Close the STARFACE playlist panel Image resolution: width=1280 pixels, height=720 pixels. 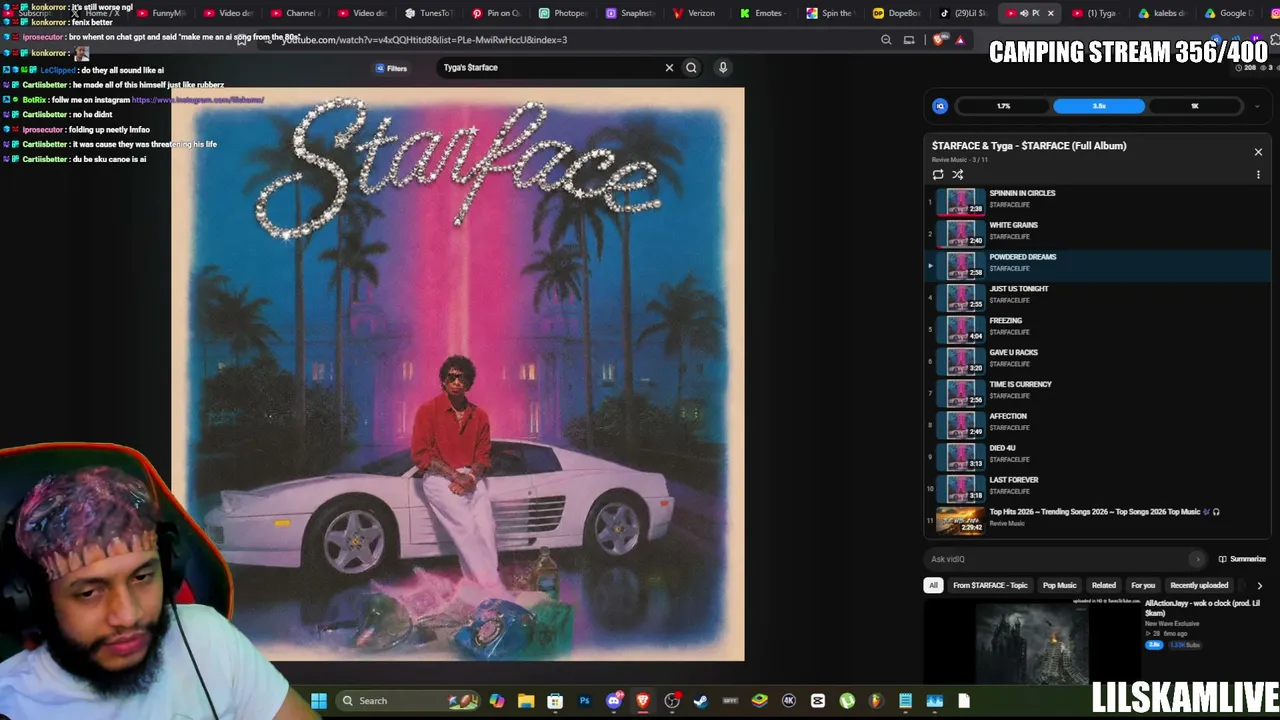(1258, 152)
